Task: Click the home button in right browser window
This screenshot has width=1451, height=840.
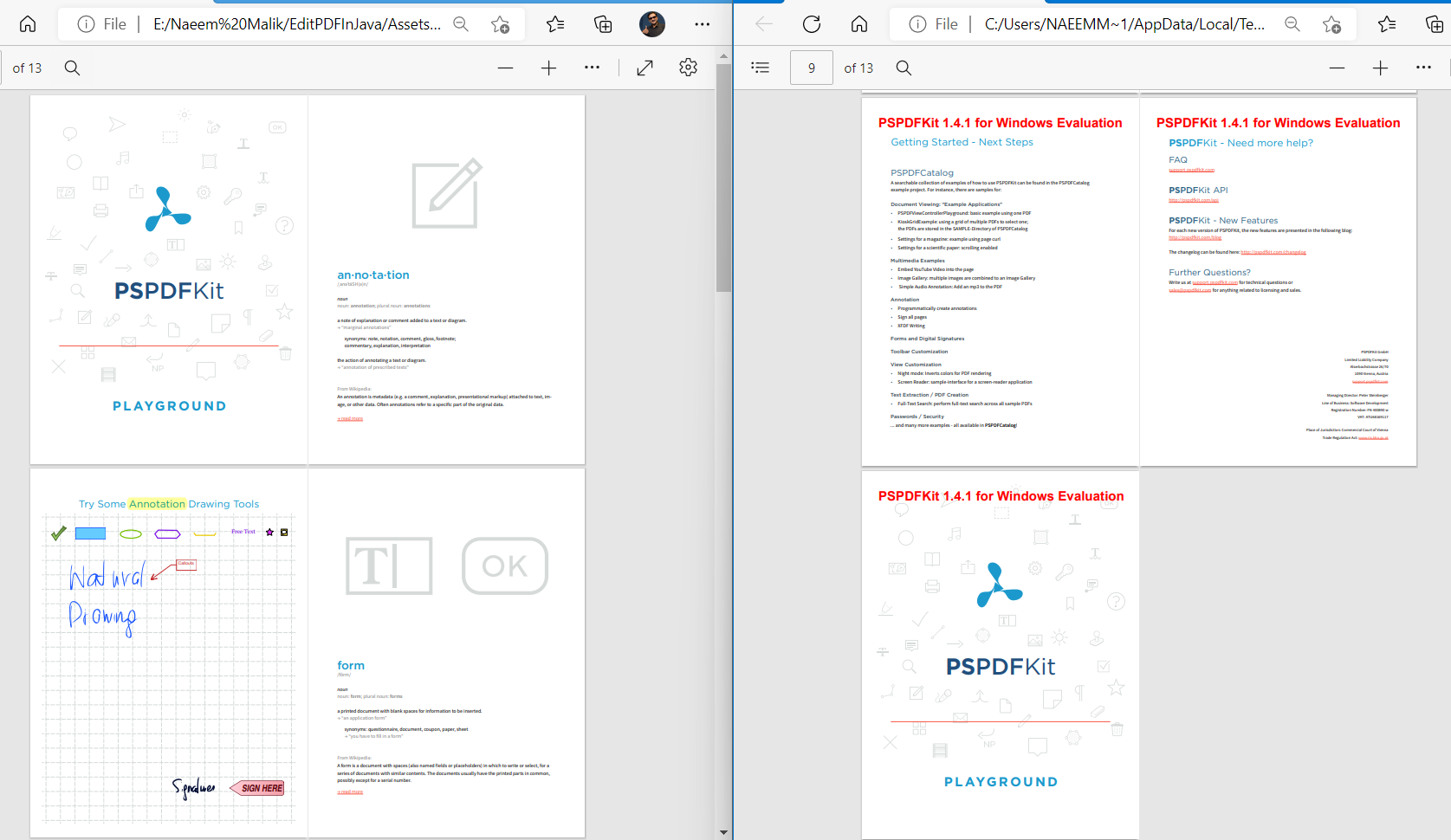Action: [x=859, y=24]
